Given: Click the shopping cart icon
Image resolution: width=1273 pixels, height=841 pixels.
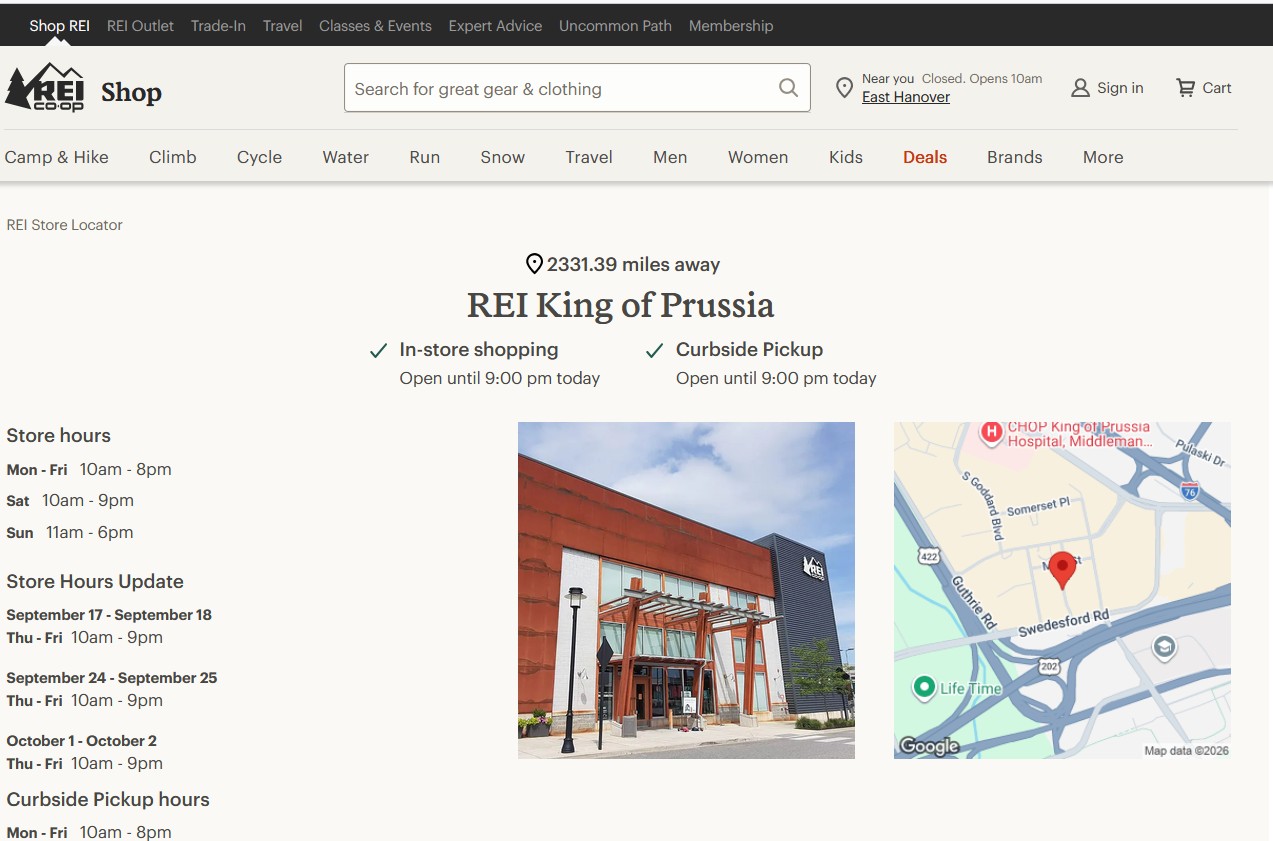Looking at the screenshot, I should (1186, 88).
